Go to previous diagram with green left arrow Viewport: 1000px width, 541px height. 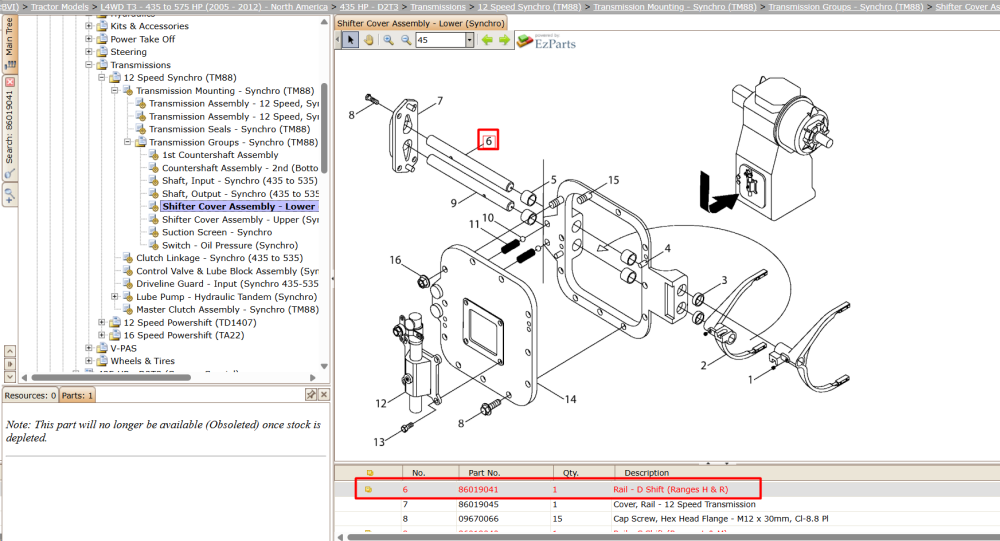click(487, 40)
